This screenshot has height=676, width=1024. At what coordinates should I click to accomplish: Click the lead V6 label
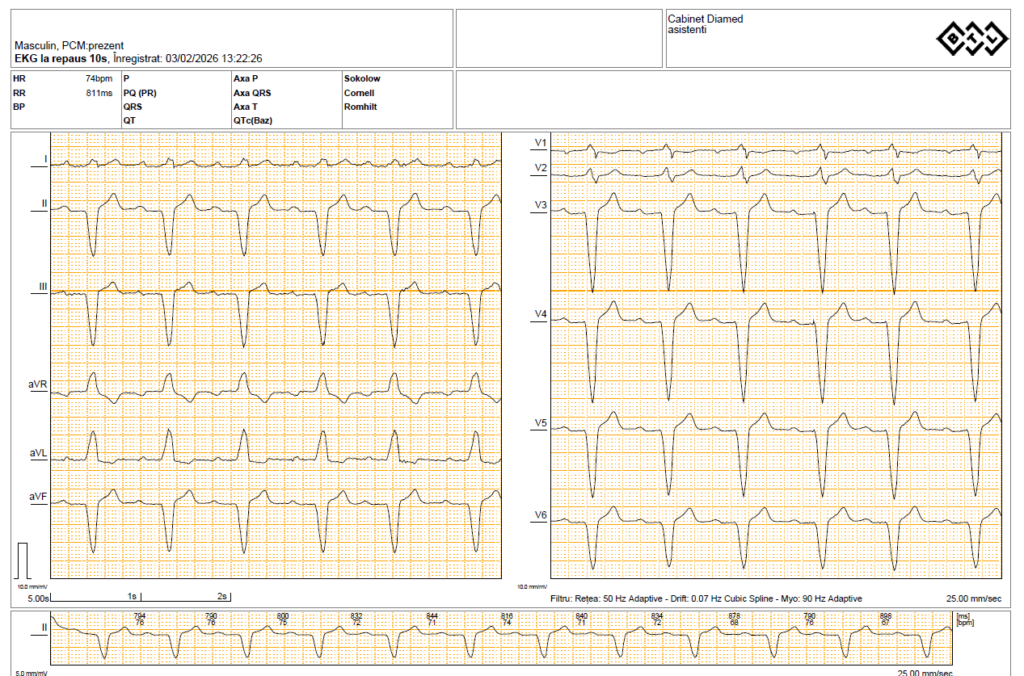[541, 515]
